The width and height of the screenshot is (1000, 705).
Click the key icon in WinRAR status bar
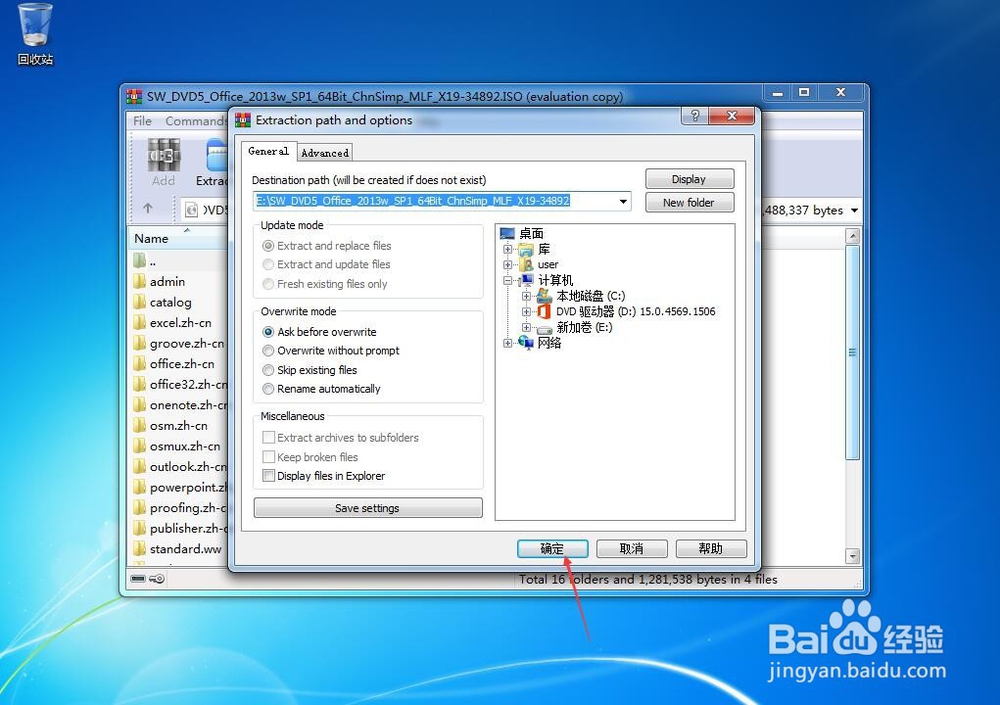point(157,579)
